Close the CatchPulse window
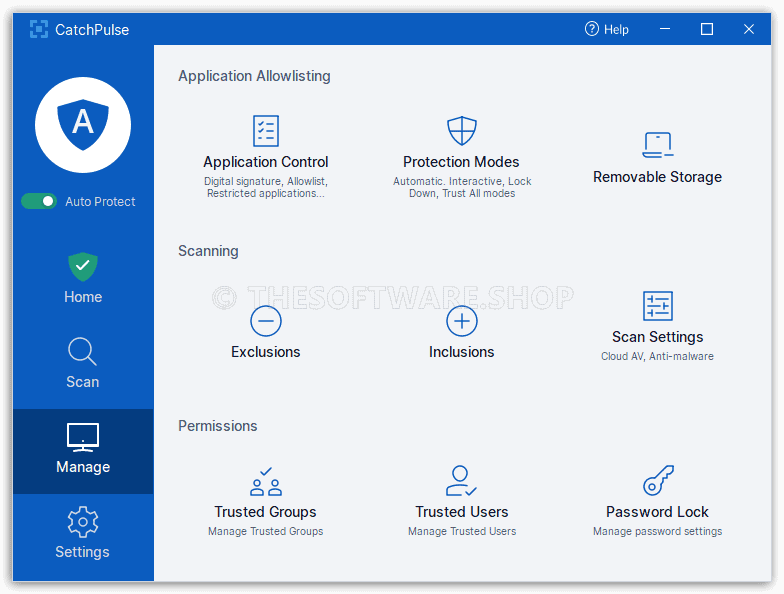 pos(748,29)
